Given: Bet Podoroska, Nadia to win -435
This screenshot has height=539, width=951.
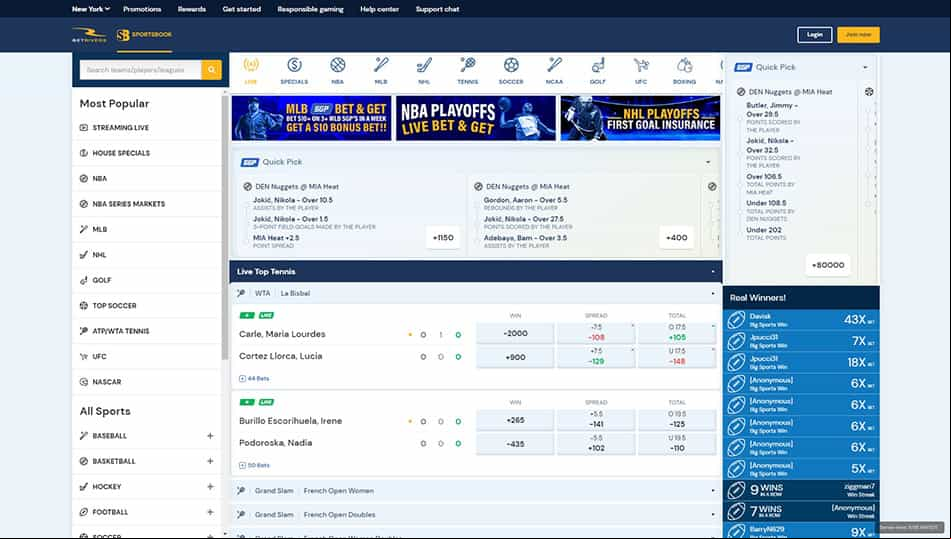Looking at the screenshot, I should pos(515,444).
